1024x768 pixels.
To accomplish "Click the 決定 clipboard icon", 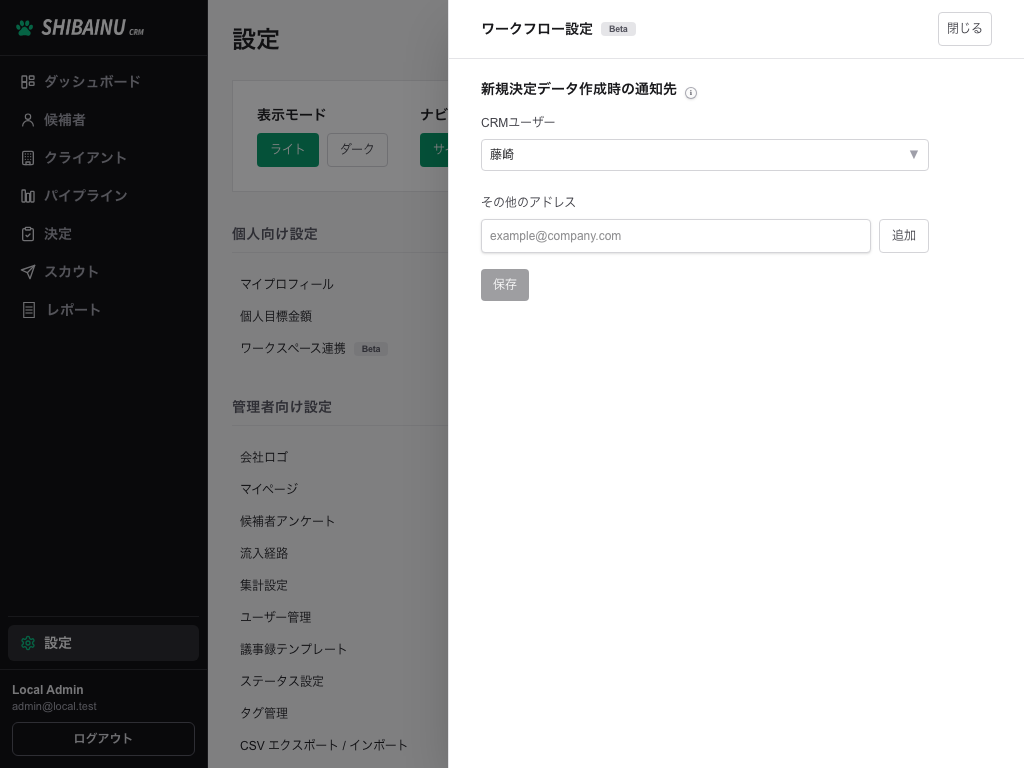I will 27,234.
